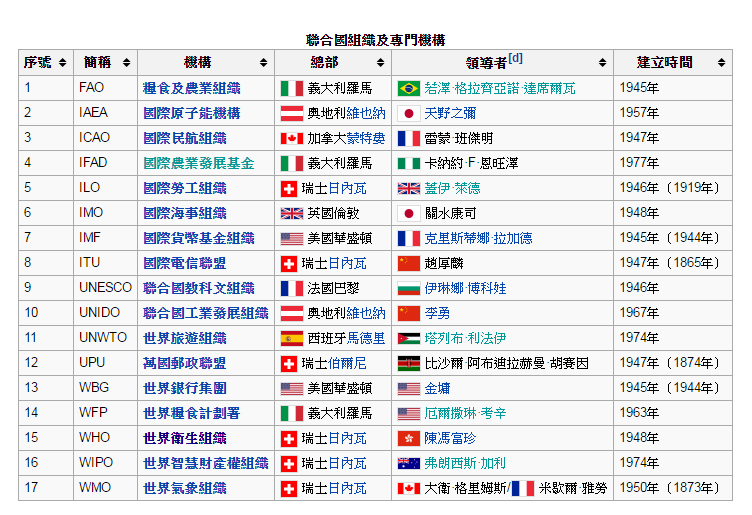Viewport: 752px width, 515px height.
Task: Click the Kenya flag in the UPU row
Action: [408, 363]
